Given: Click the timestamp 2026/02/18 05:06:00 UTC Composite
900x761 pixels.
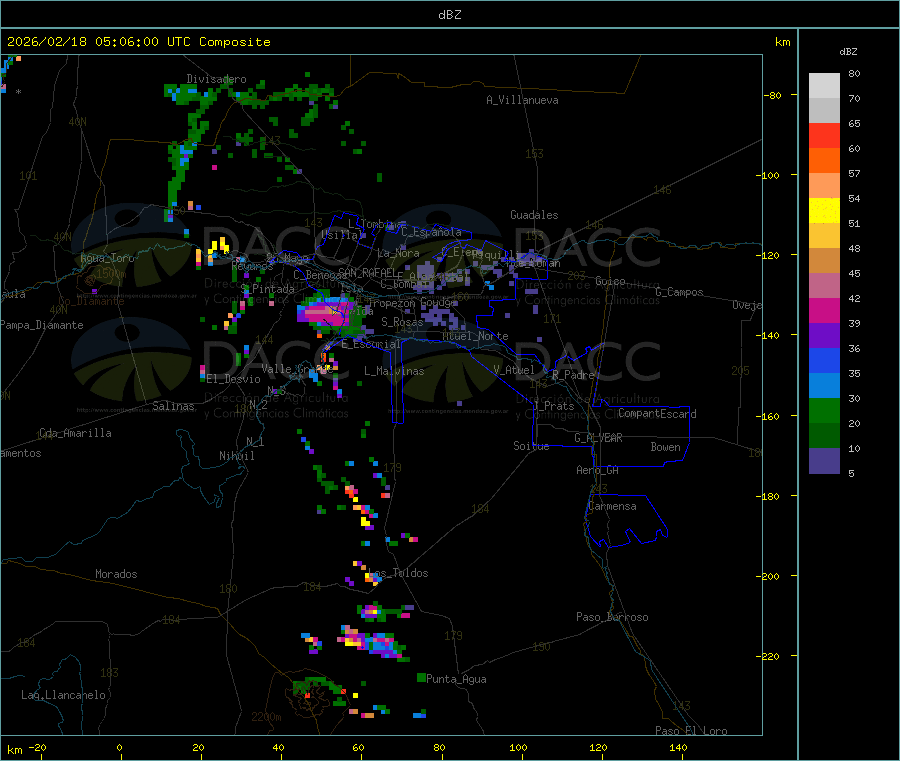Looking at the screenshot, I should 138,42.
